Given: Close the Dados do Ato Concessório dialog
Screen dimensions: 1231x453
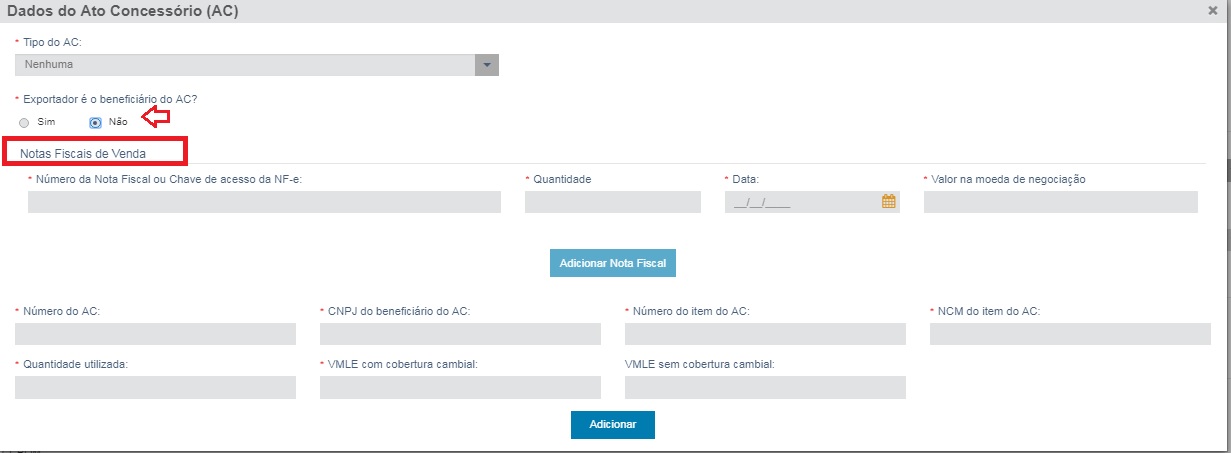Looking at the screenshot, I should coord(1212,10).
